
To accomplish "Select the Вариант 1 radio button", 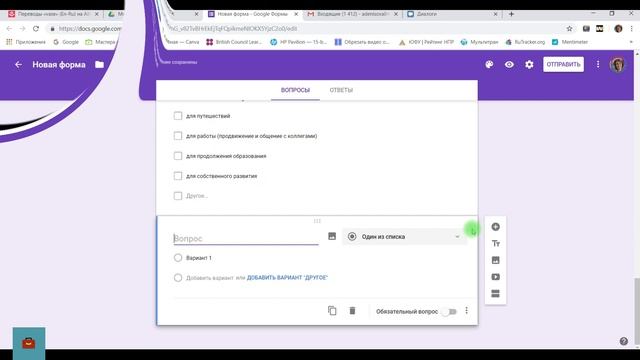I will pyautogui.click(x=178, y=258).
